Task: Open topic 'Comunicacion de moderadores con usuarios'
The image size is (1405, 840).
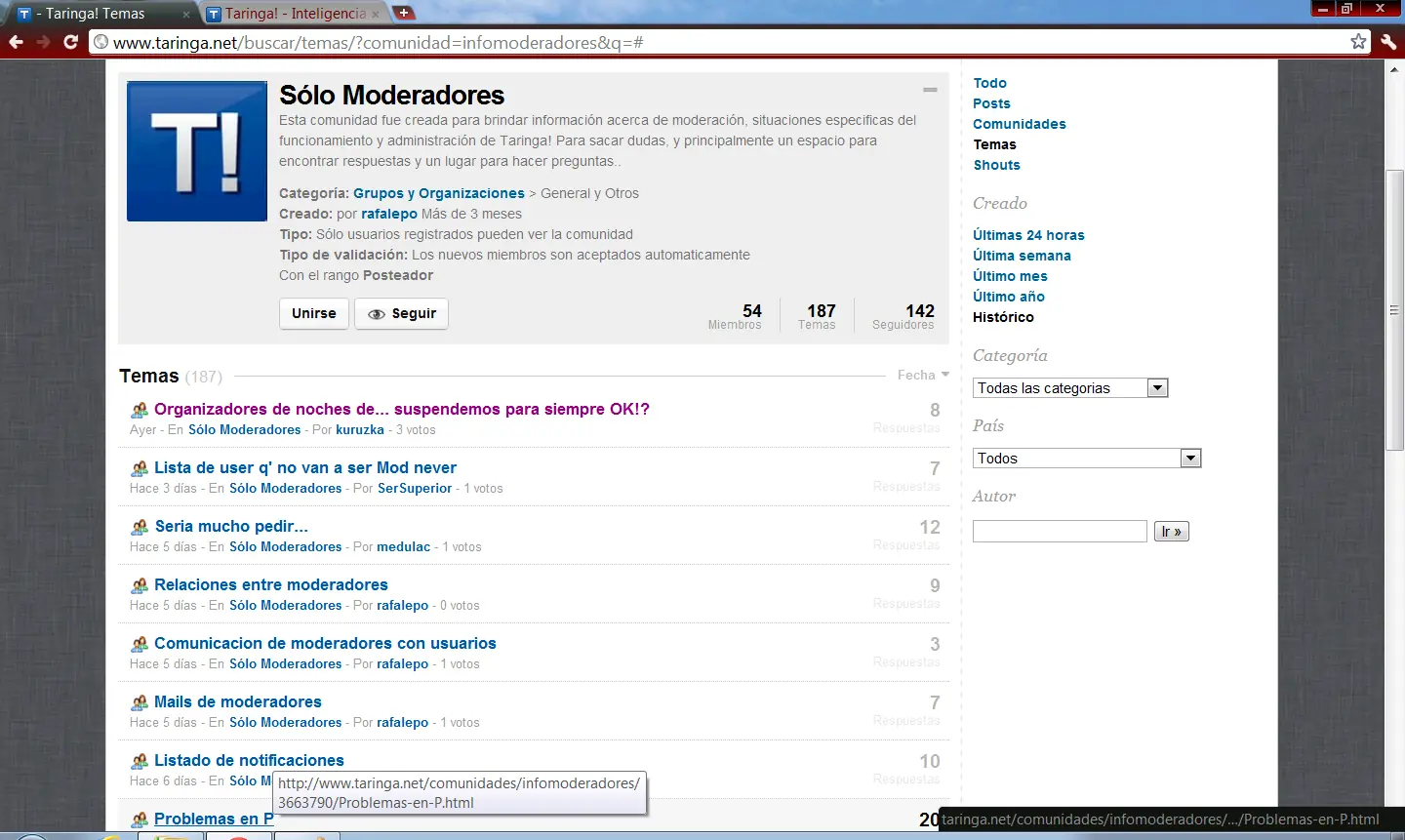Action: (325, 643)
